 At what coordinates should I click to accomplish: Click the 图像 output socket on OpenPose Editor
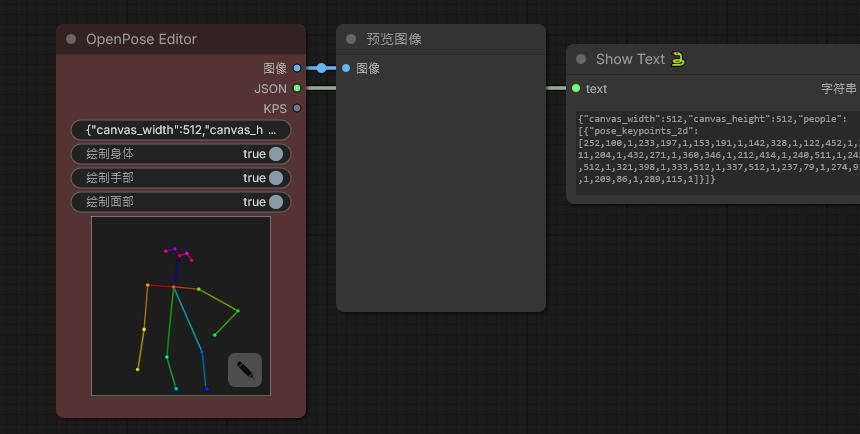297,68
